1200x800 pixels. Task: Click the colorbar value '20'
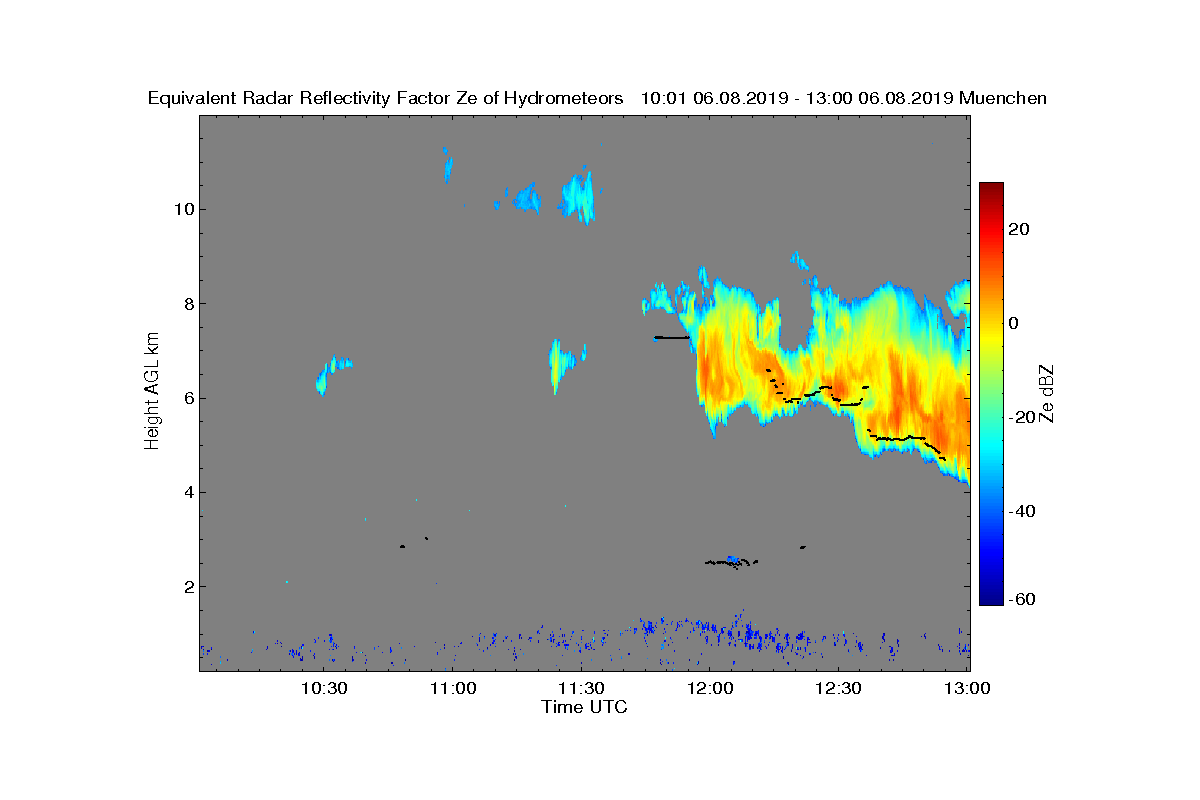click(1020, 229)
